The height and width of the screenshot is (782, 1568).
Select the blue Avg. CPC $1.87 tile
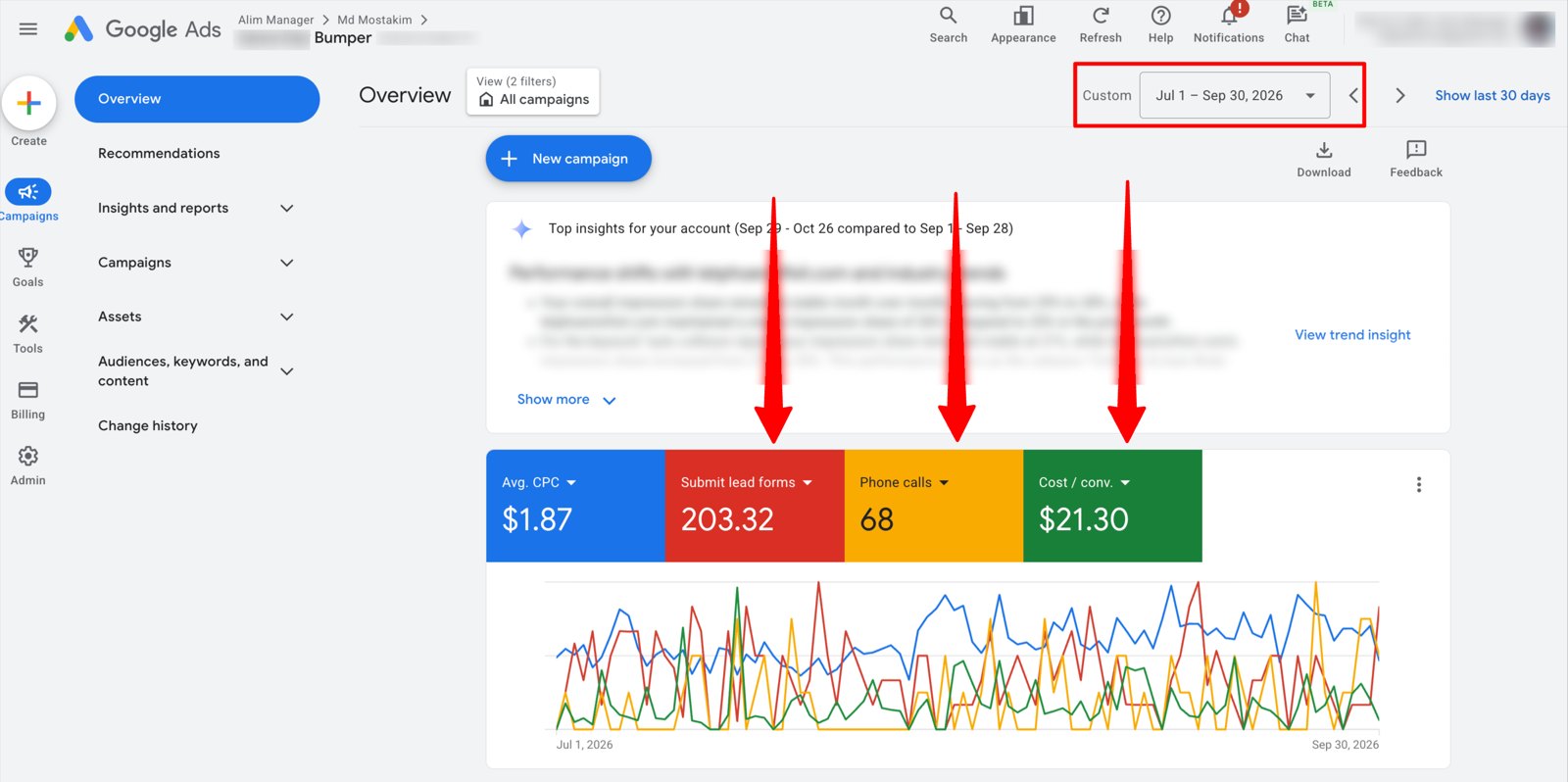click(x=575, y=506)
